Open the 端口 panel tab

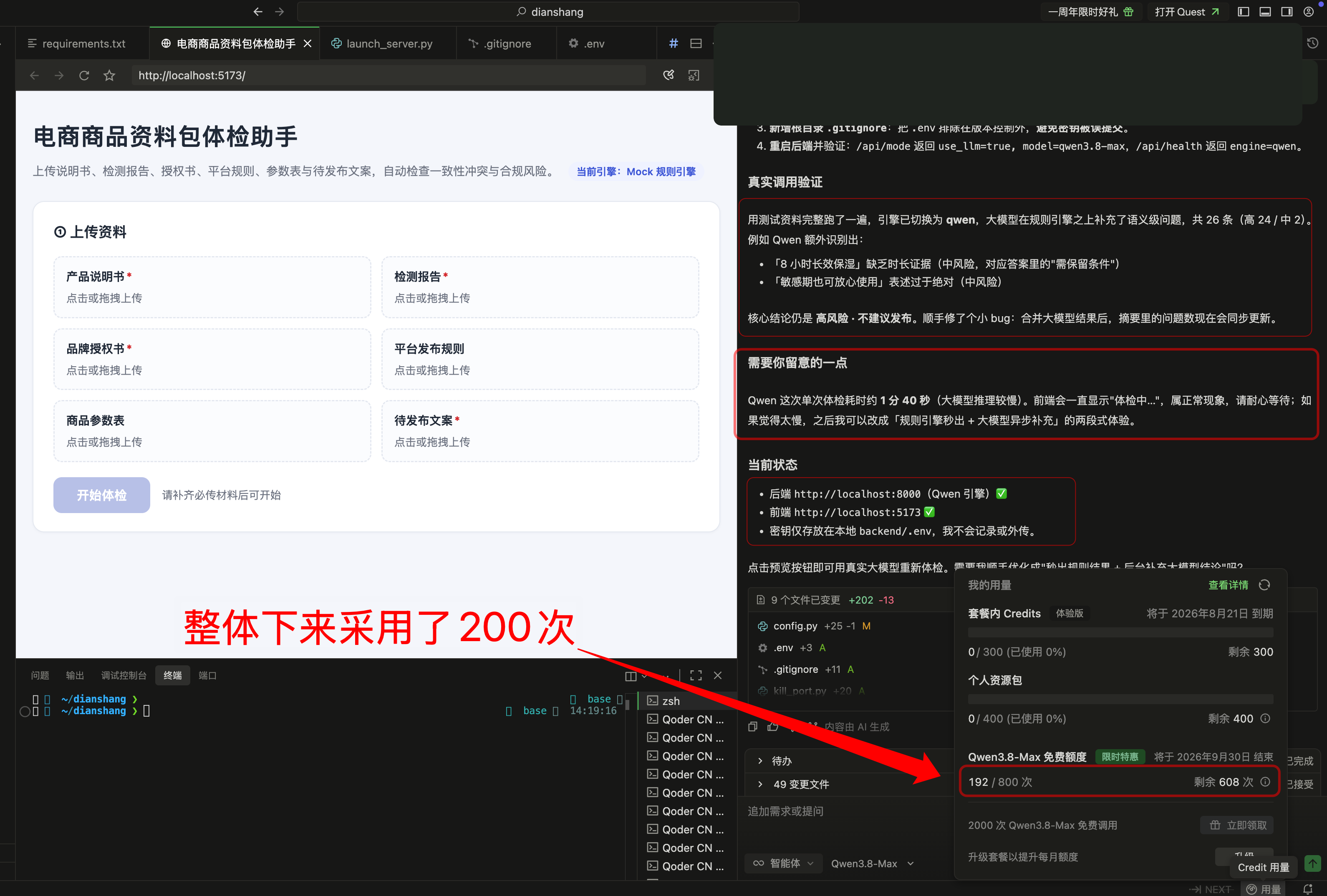[x=207, y=675]
